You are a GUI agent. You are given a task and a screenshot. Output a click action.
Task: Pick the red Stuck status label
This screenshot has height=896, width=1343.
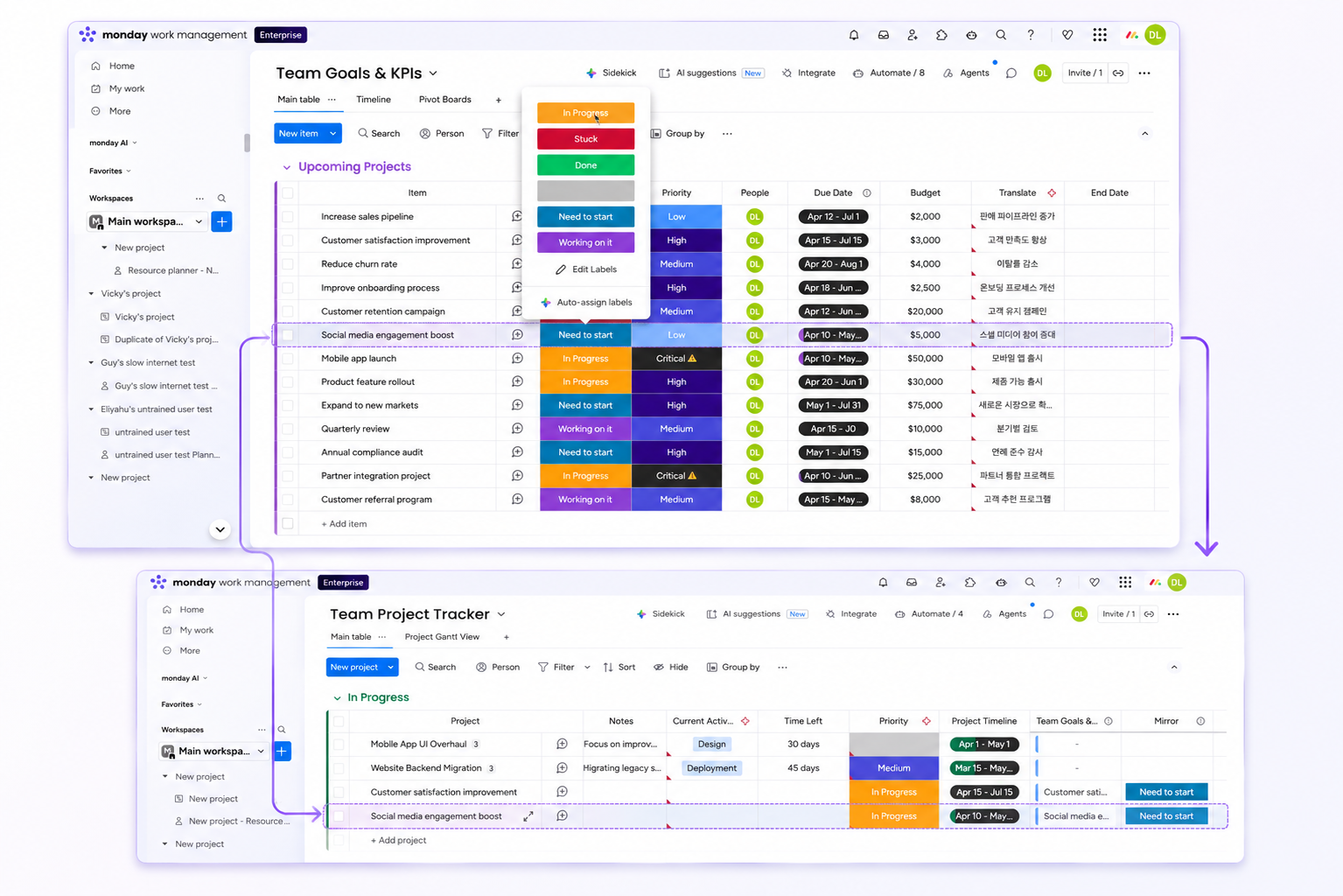coord(585,139)
